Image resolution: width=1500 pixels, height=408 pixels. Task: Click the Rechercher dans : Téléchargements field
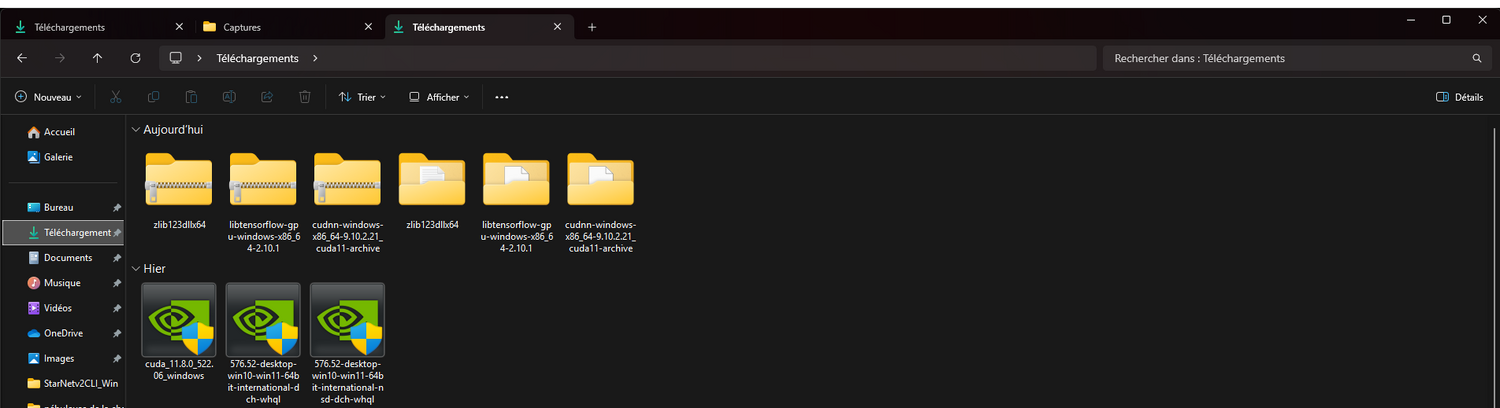tap(1297, 58)
